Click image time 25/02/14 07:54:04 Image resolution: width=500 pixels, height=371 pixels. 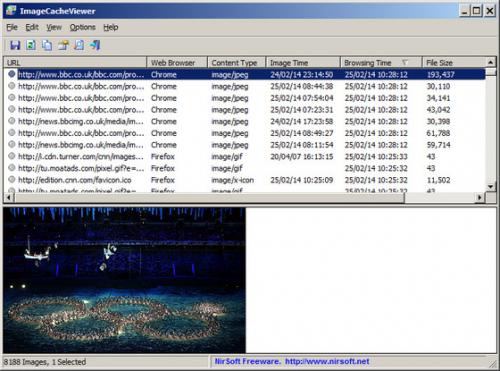(x=302, y=98)
